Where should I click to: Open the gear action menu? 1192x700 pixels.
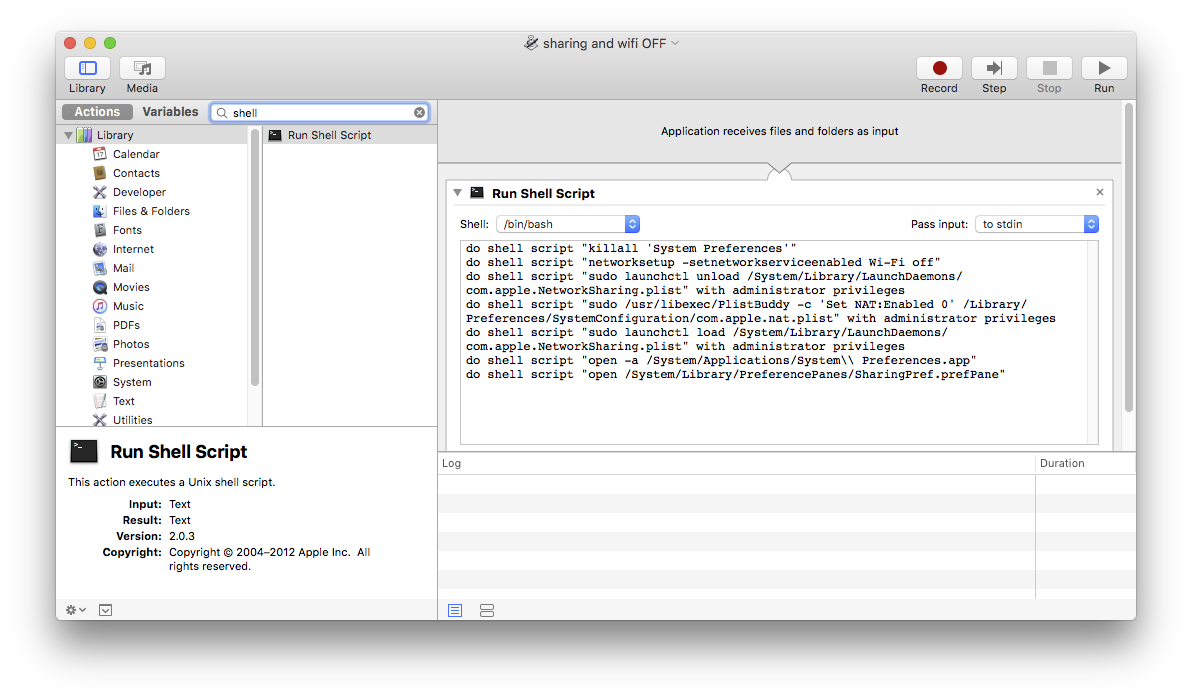[75, 610]
